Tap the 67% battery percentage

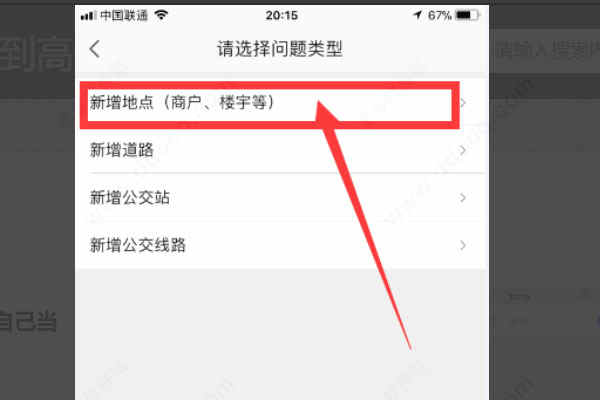tap(440, 15)
